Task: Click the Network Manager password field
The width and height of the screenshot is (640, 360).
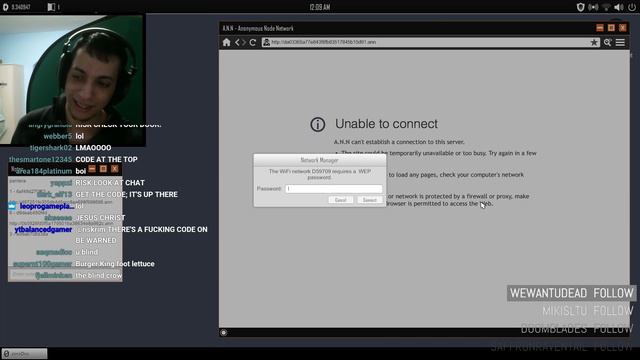Action: (x=333, y=189)
